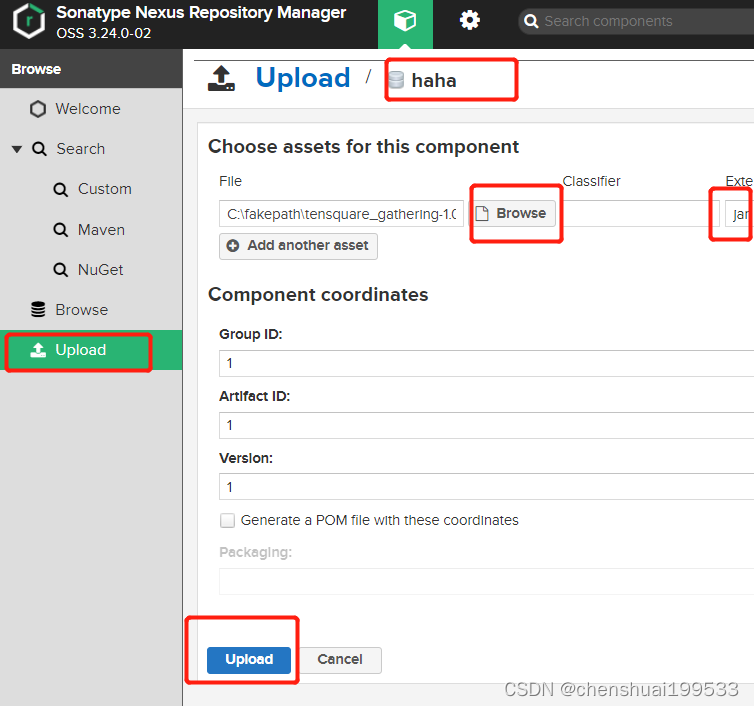Click the blue Upload button

249,660
